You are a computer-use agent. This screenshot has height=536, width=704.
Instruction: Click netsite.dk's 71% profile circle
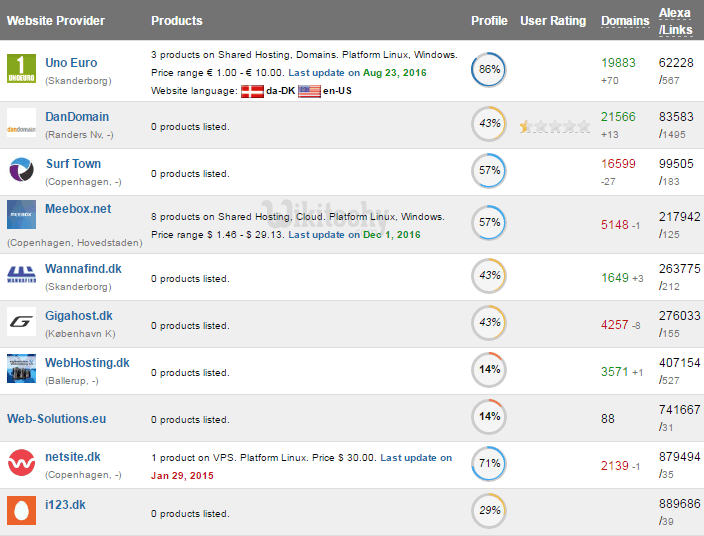coord(489,464)
